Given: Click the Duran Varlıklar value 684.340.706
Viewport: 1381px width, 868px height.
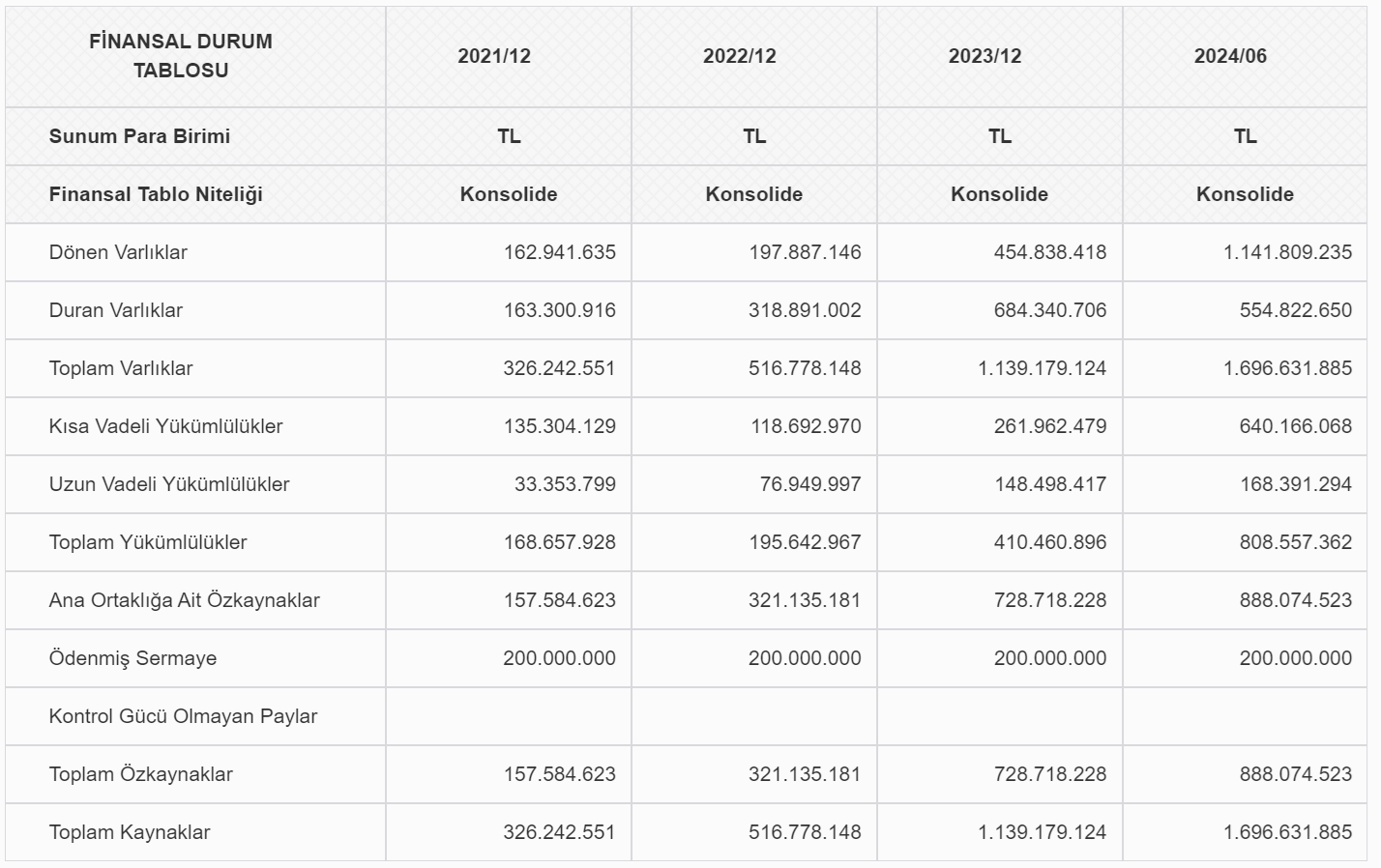Looking at the screenshot, I should (1049, 310).
